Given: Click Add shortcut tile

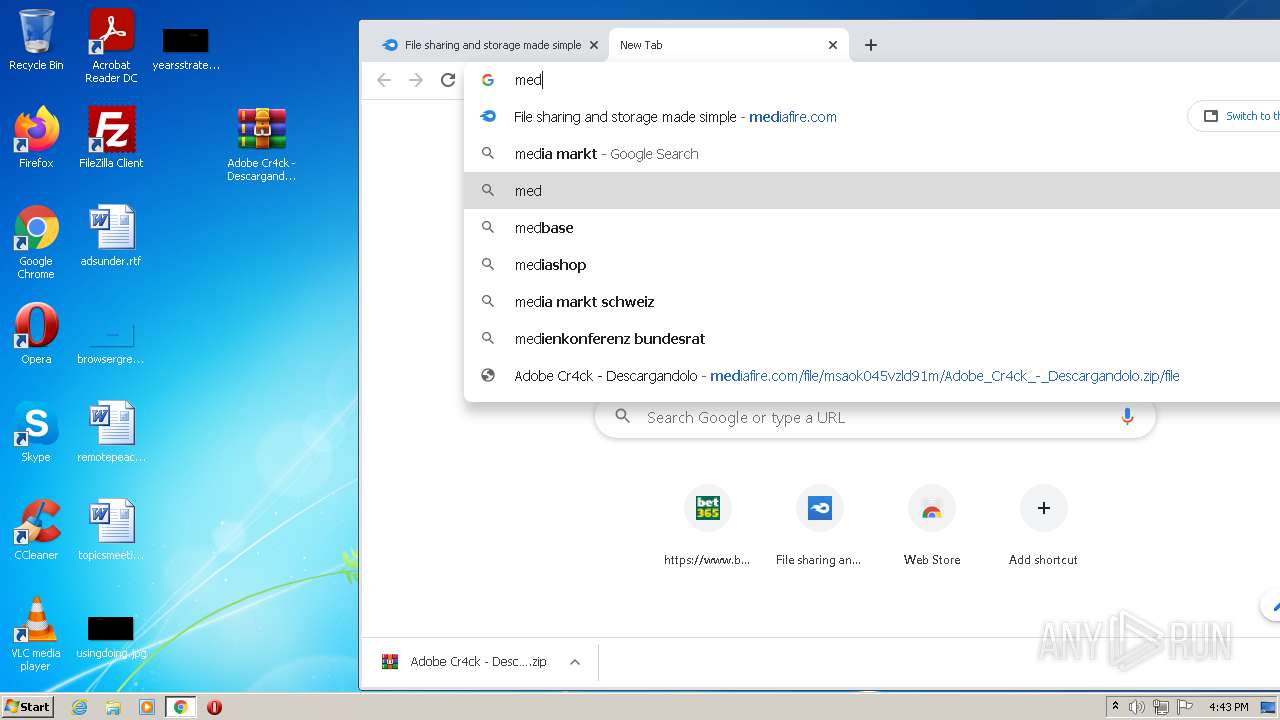Looking at the screenshot, I should point(1043,526).
